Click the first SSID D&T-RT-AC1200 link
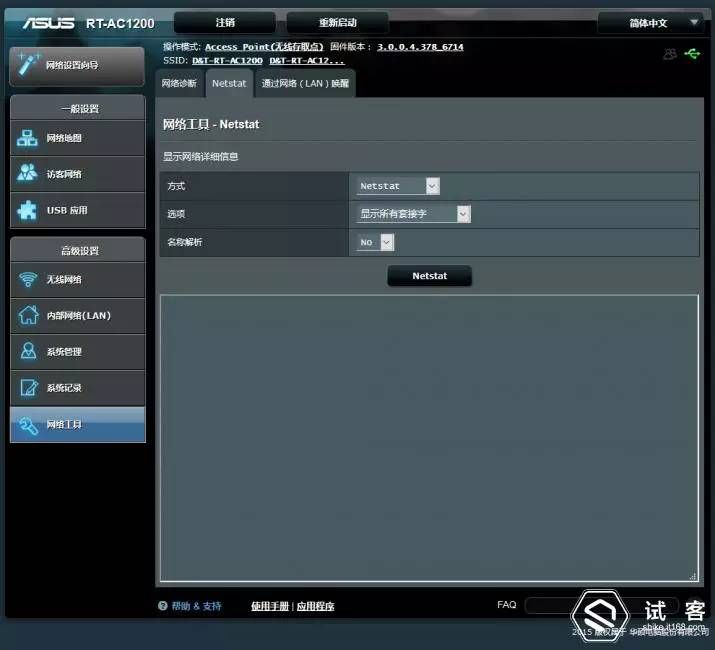The height and width of the screenshot is (650, 715). click(227, 61)
